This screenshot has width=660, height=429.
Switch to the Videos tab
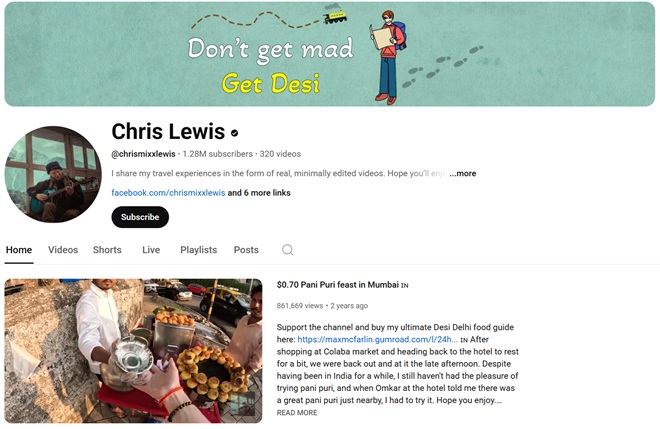coord(63,250)
